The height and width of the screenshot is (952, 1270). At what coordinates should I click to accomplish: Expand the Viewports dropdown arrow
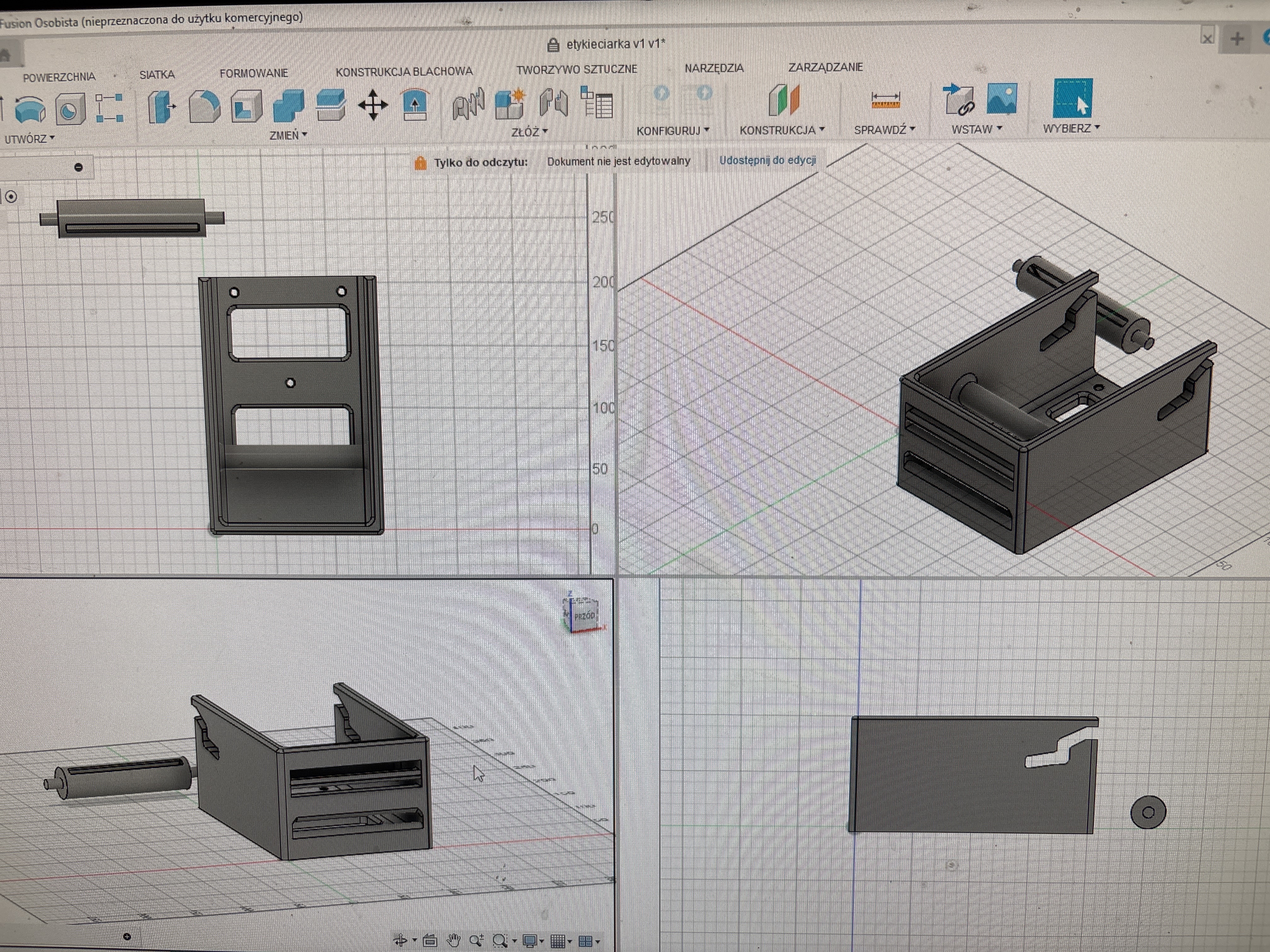pos(598,942)
